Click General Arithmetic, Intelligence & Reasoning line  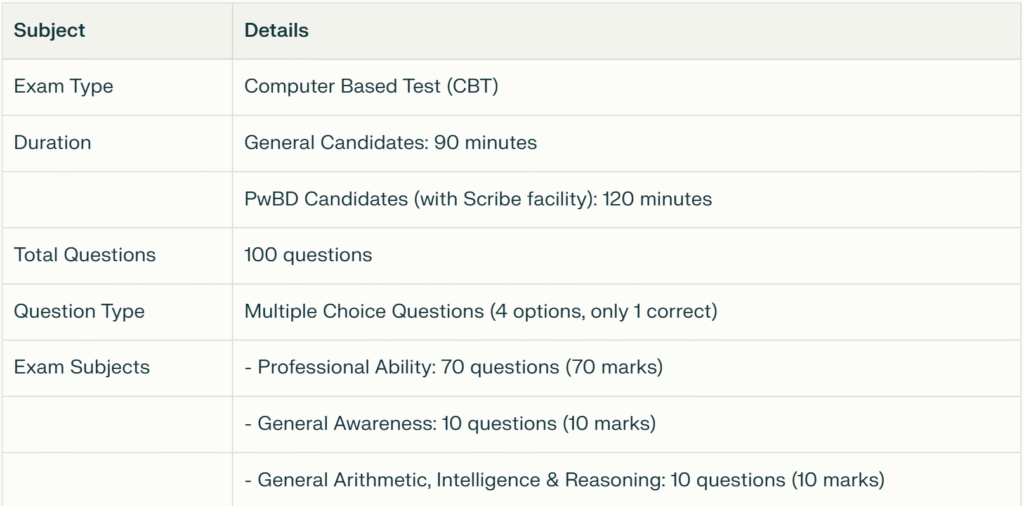[x=565, y=480]
